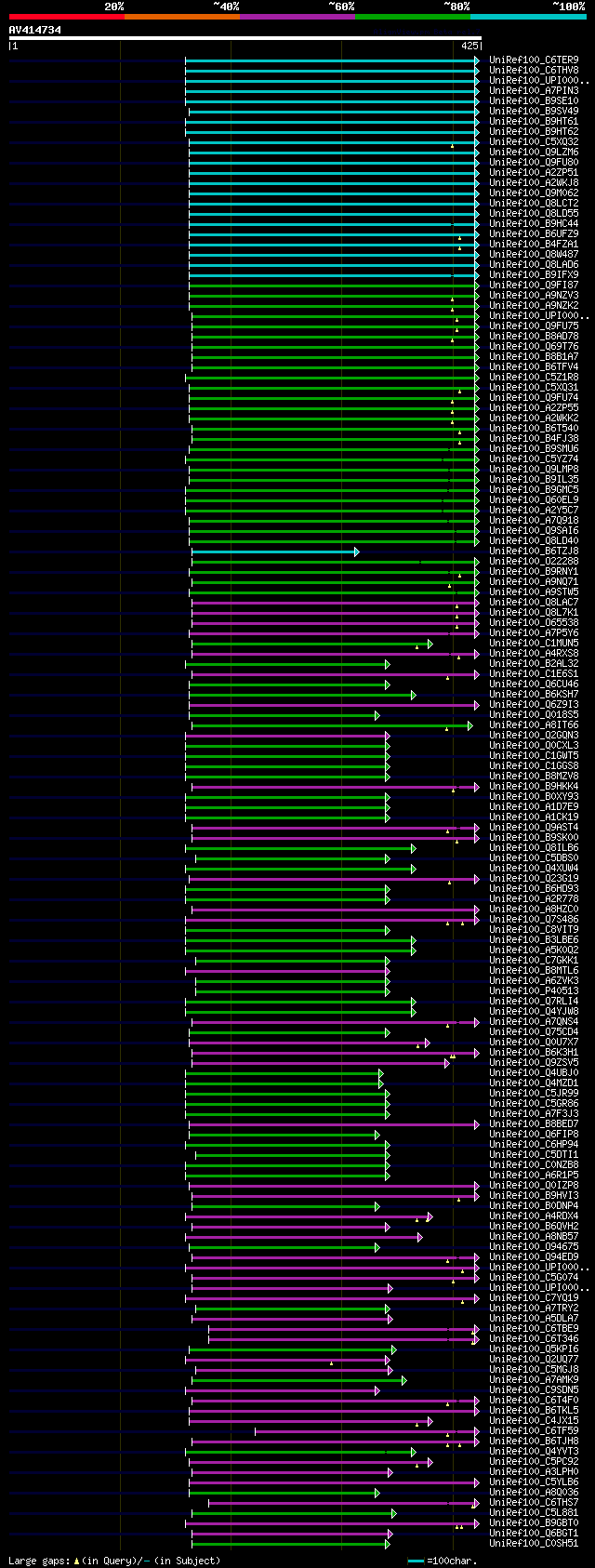Screen dimensions: 595x1568
Task: Click the 425 query length marker
Action: 469,46
